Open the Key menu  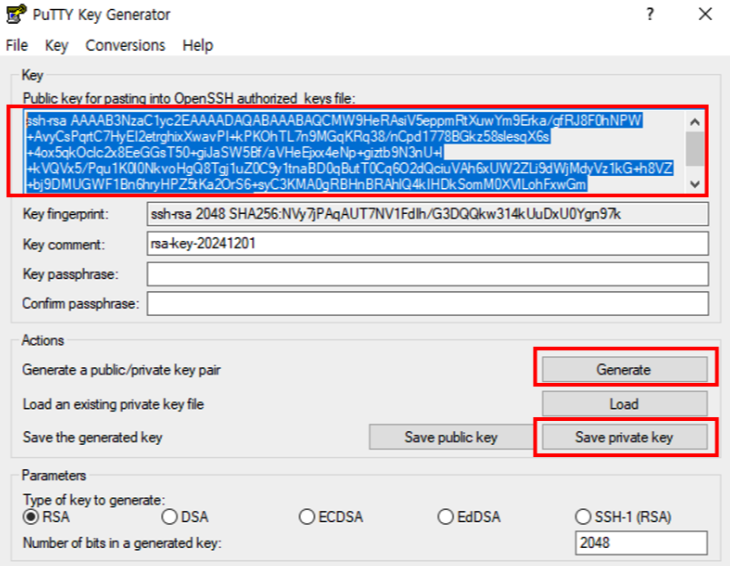coord(56,45)
